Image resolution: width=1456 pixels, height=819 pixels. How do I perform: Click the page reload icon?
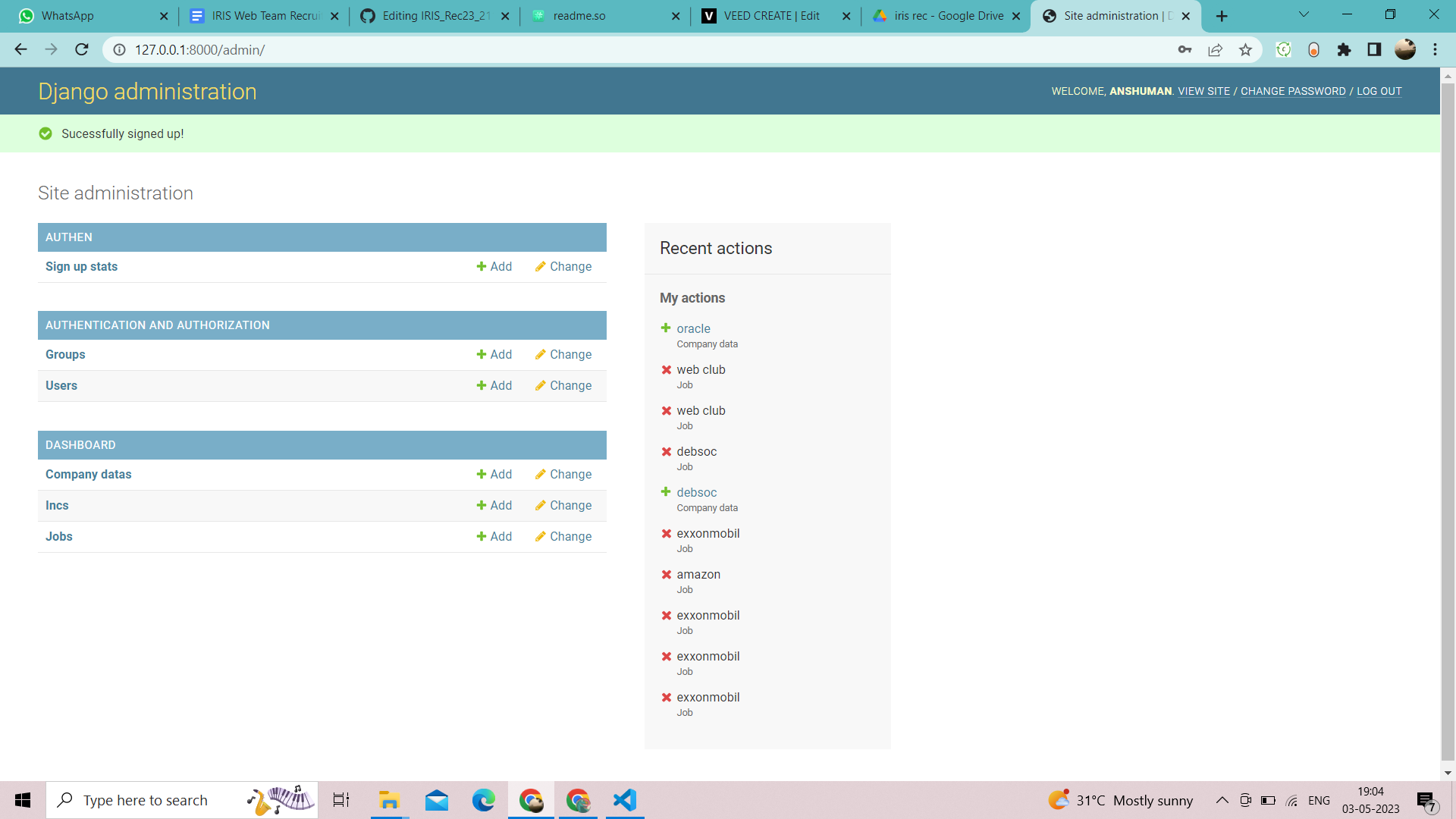click(x=82, y=49)
